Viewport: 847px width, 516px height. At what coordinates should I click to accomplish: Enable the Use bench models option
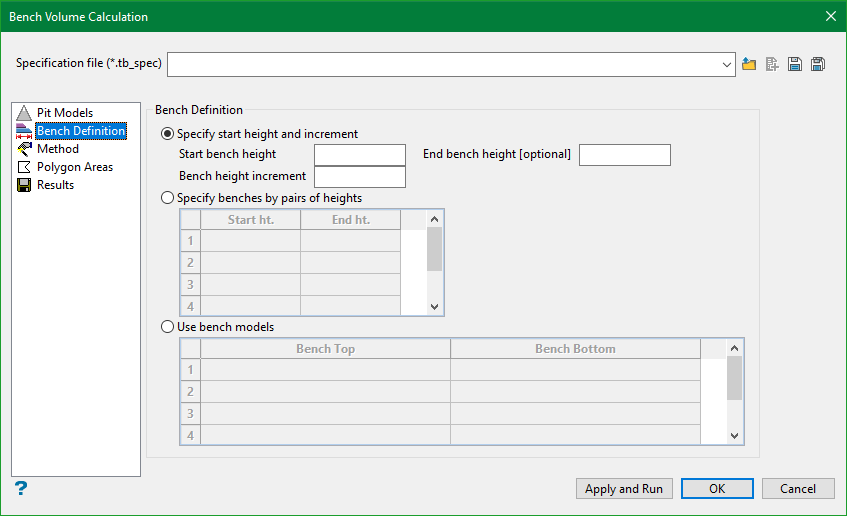coord(168,327)
